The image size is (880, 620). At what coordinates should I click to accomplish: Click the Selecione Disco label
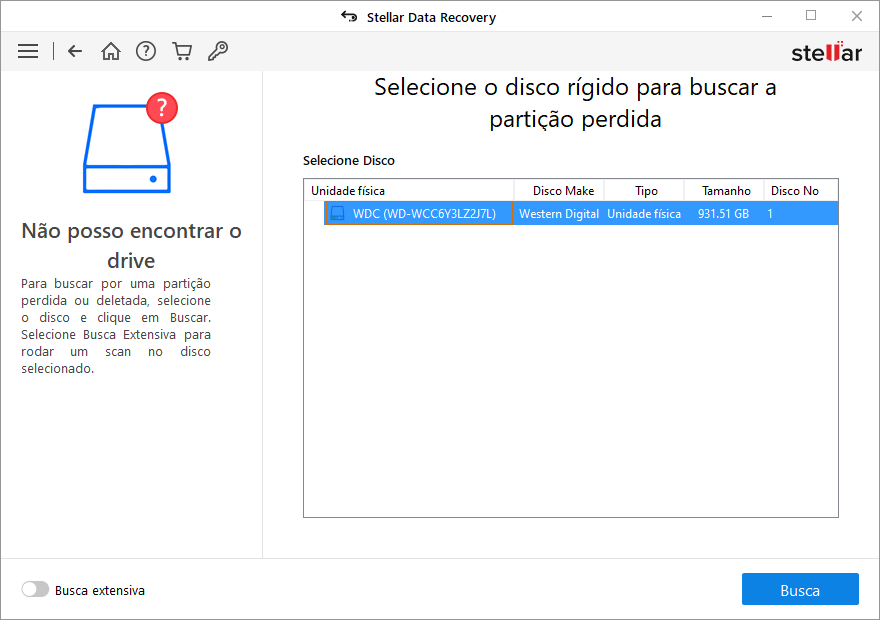[349, 160]
